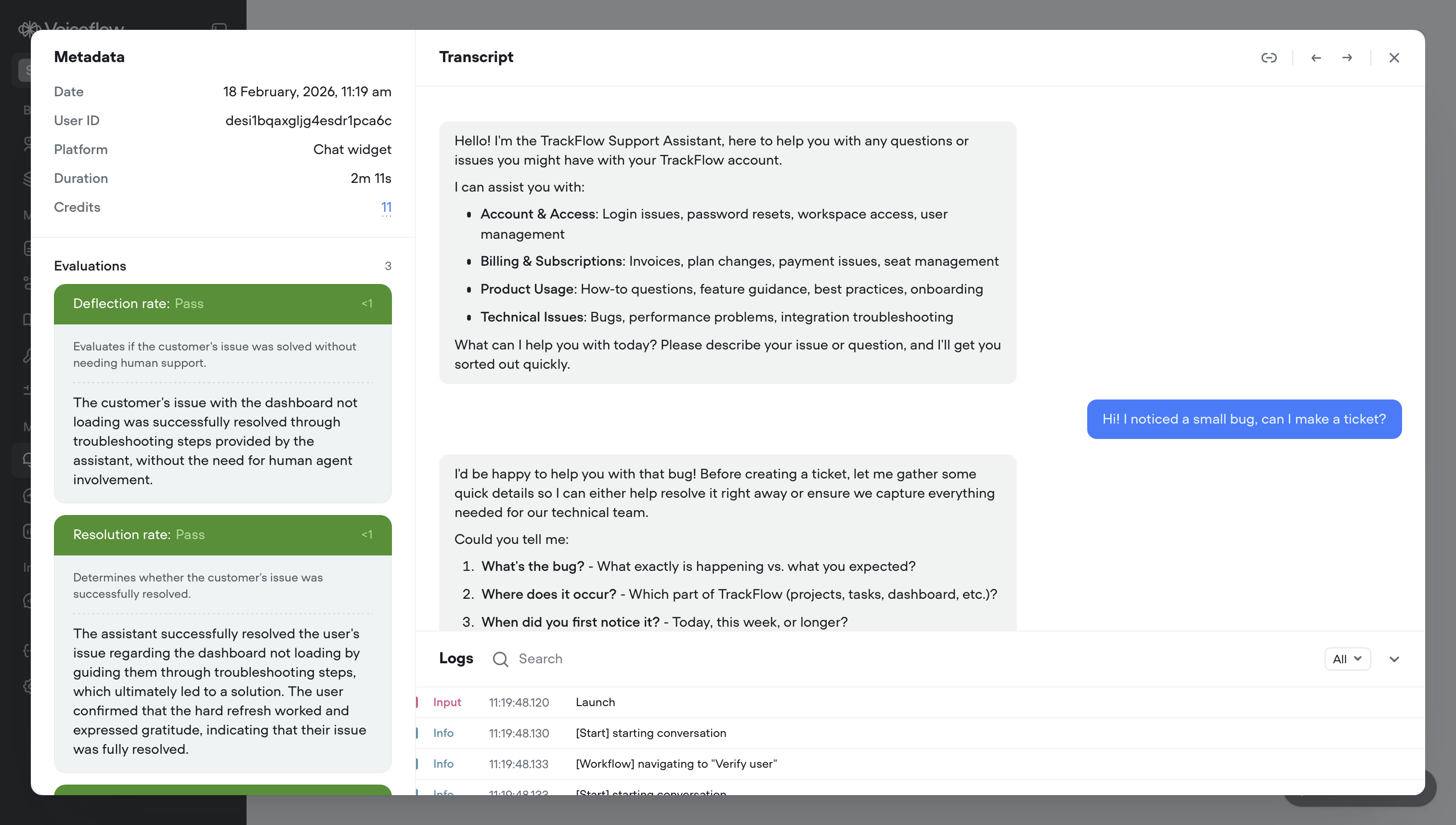Go to previous transcript arrow

(x=1316, y=58)
